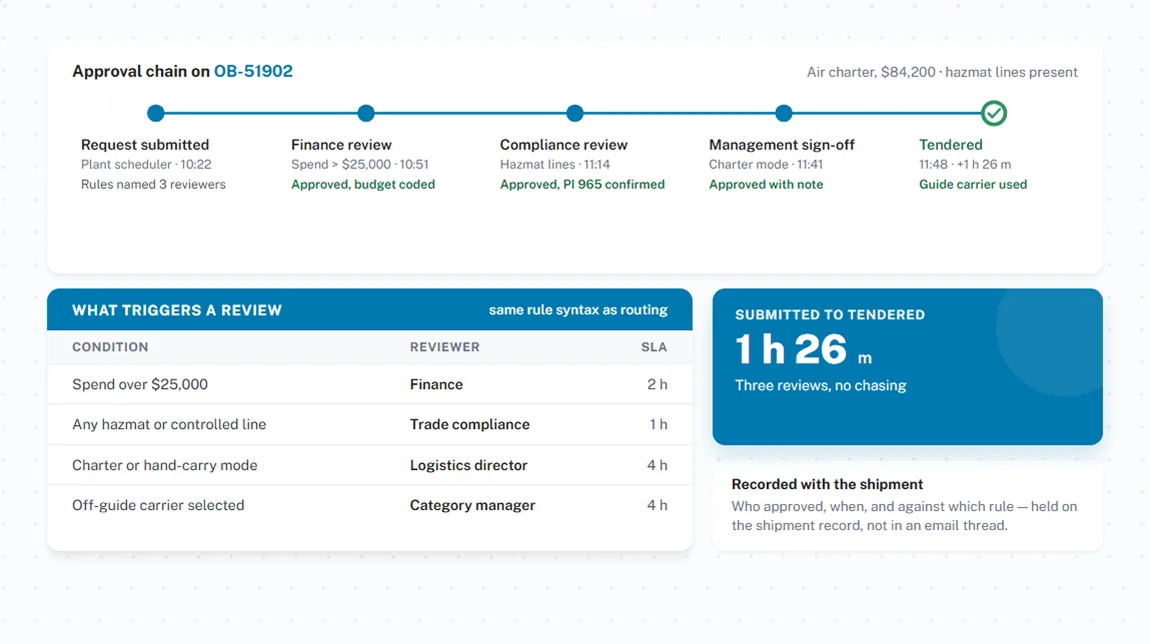Click 'WHAT TRIGGERS A REVIEW' header
Screen dimensions: 1149x644
[177, 310]
